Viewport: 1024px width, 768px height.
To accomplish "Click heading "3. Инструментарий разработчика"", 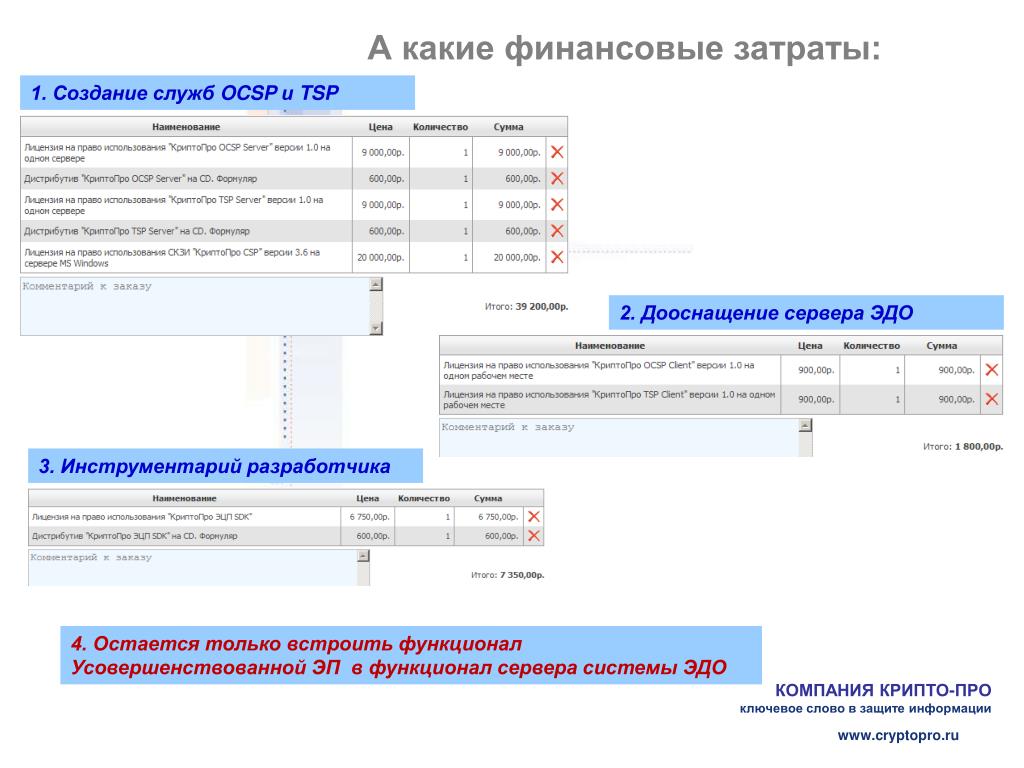I will tap(215, 466).
